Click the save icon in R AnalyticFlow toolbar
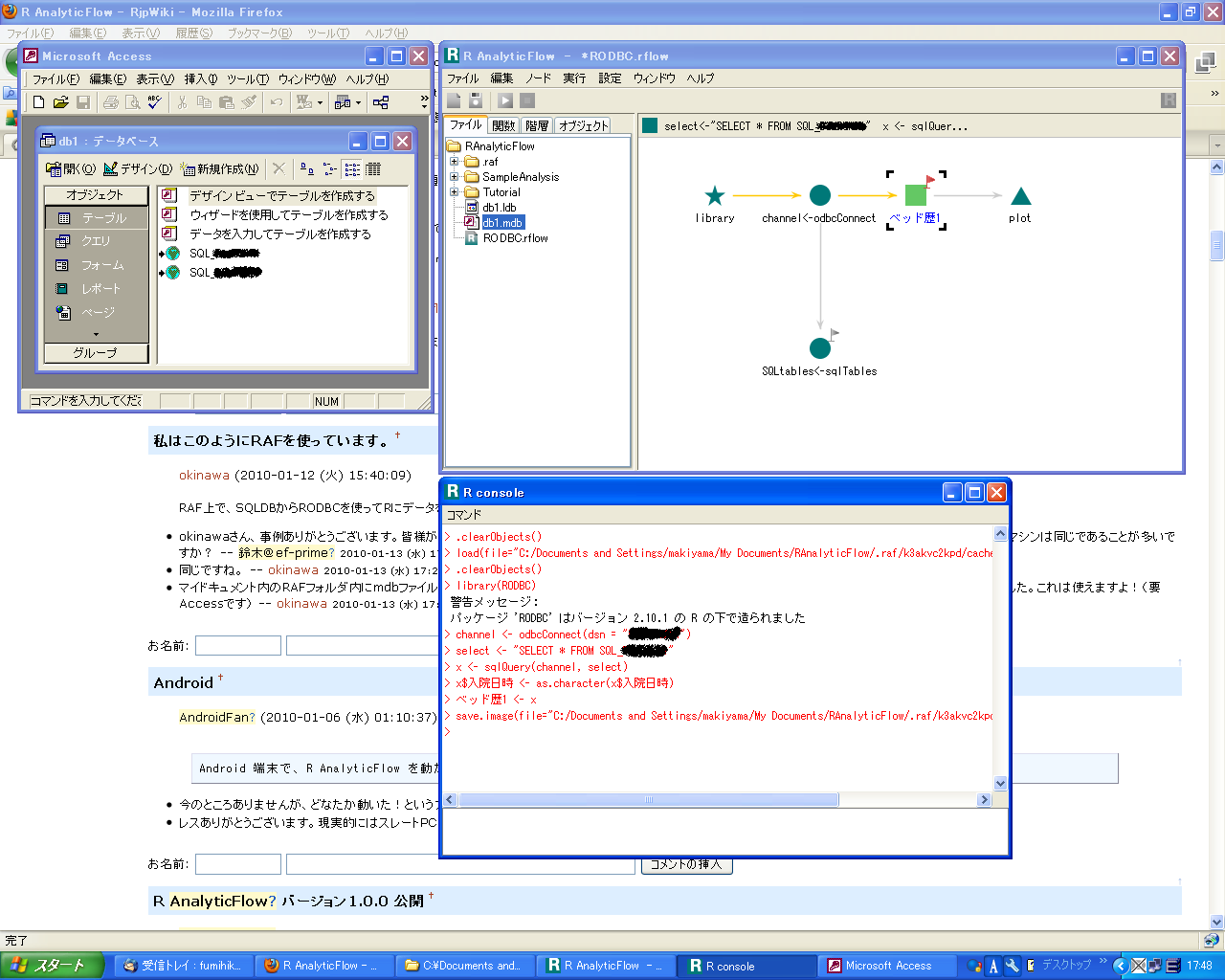This screenshot has width=1225, height=980. coord(476,100)
